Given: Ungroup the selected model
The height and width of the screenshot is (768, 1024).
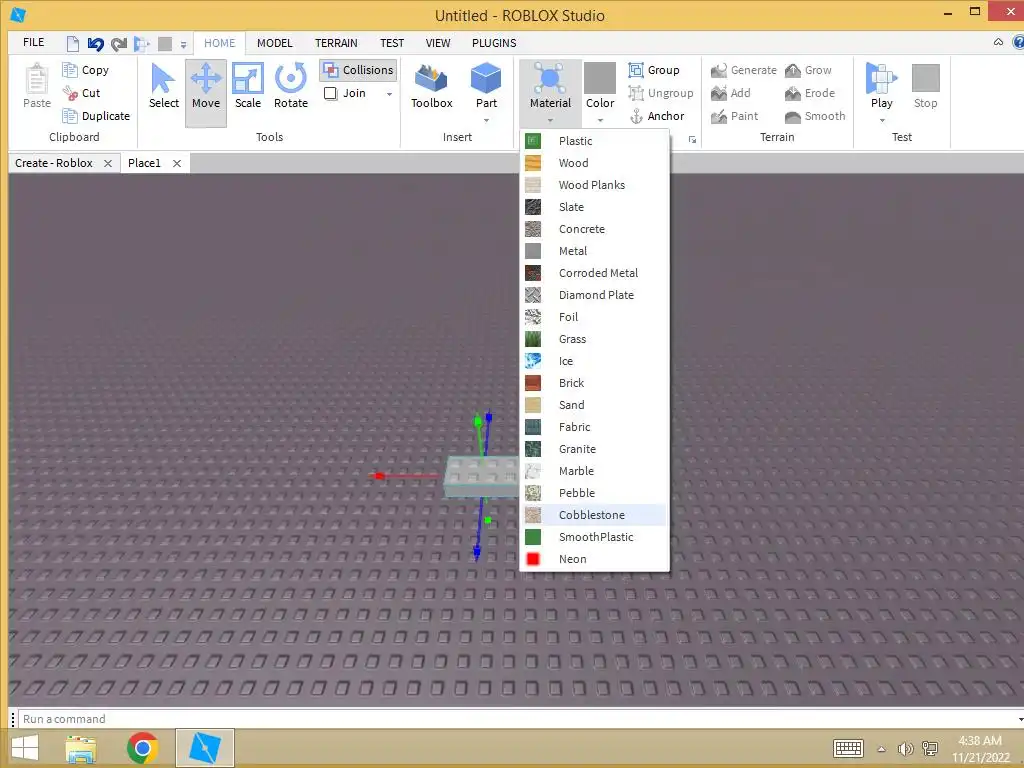Looking at the screenshot, I should point(661,93).
